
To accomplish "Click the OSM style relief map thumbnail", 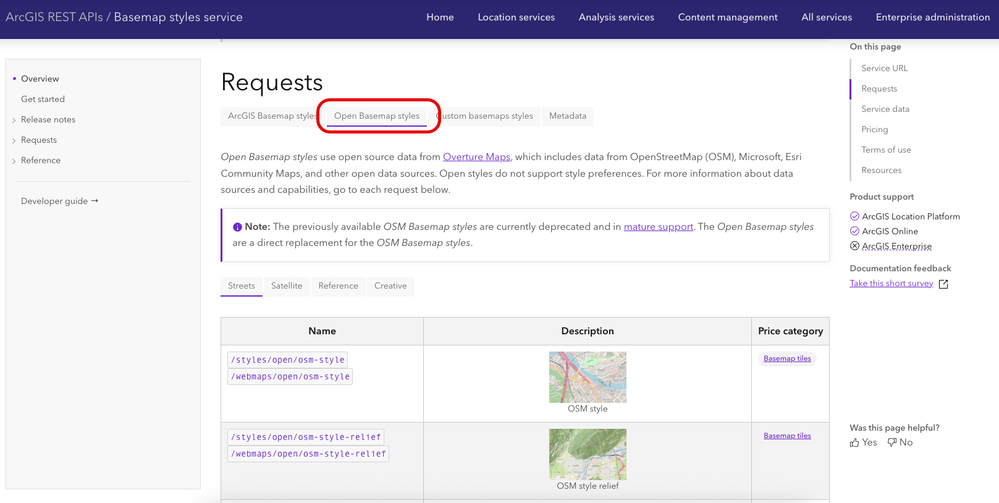I will 587,455.
